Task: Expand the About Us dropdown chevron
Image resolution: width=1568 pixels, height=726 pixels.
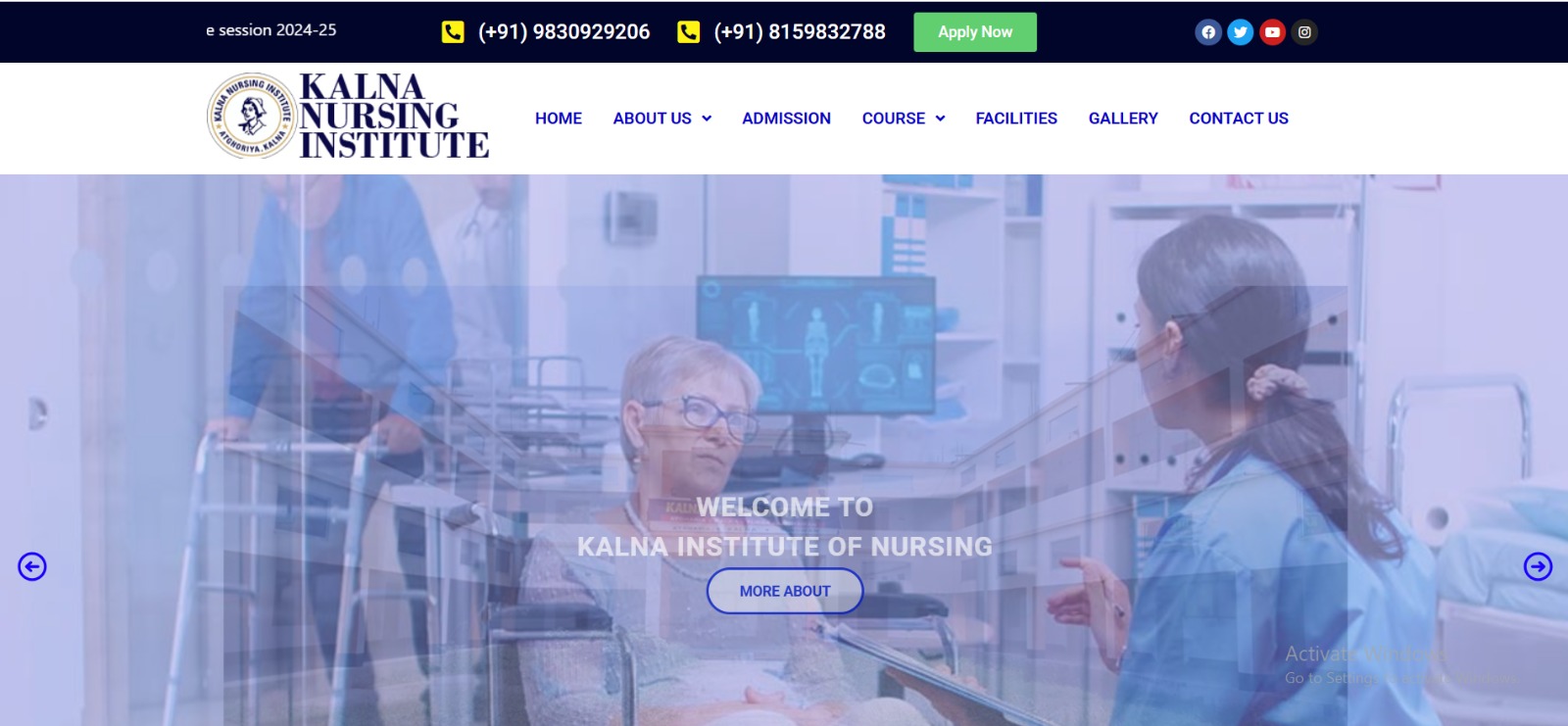Action: [x=707, y=119]
